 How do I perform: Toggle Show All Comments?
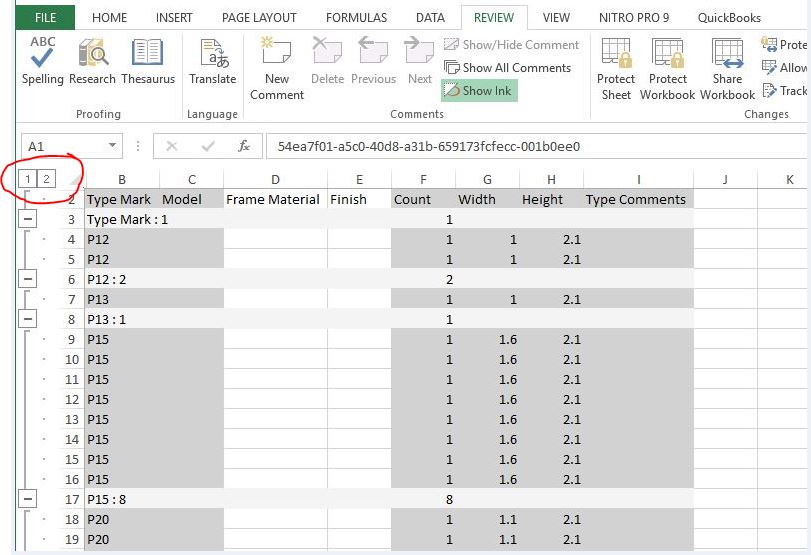pos(507,68)
